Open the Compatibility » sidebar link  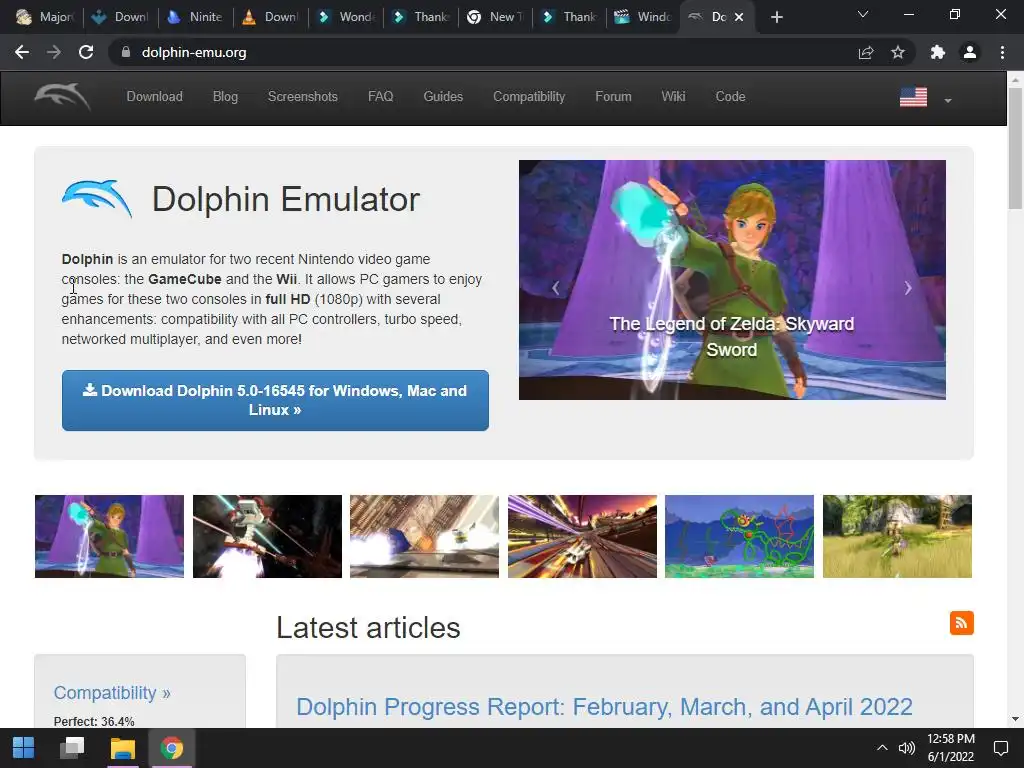[x=112, y=693]
